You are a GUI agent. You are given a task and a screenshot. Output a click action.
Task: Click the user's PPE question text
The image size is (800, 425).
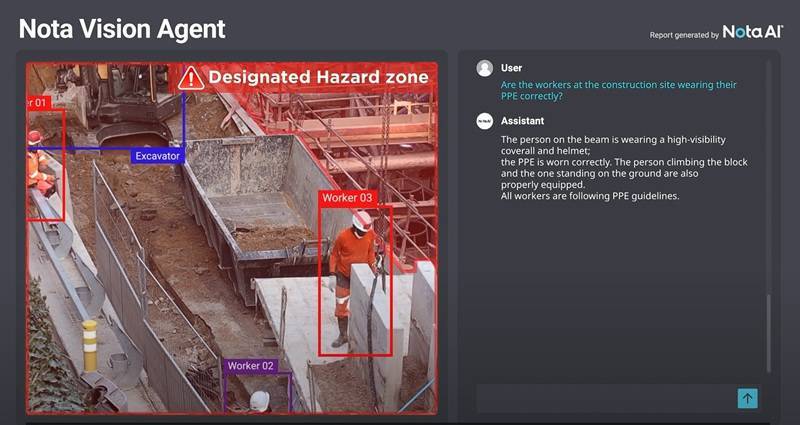click(x=619, y=91)
